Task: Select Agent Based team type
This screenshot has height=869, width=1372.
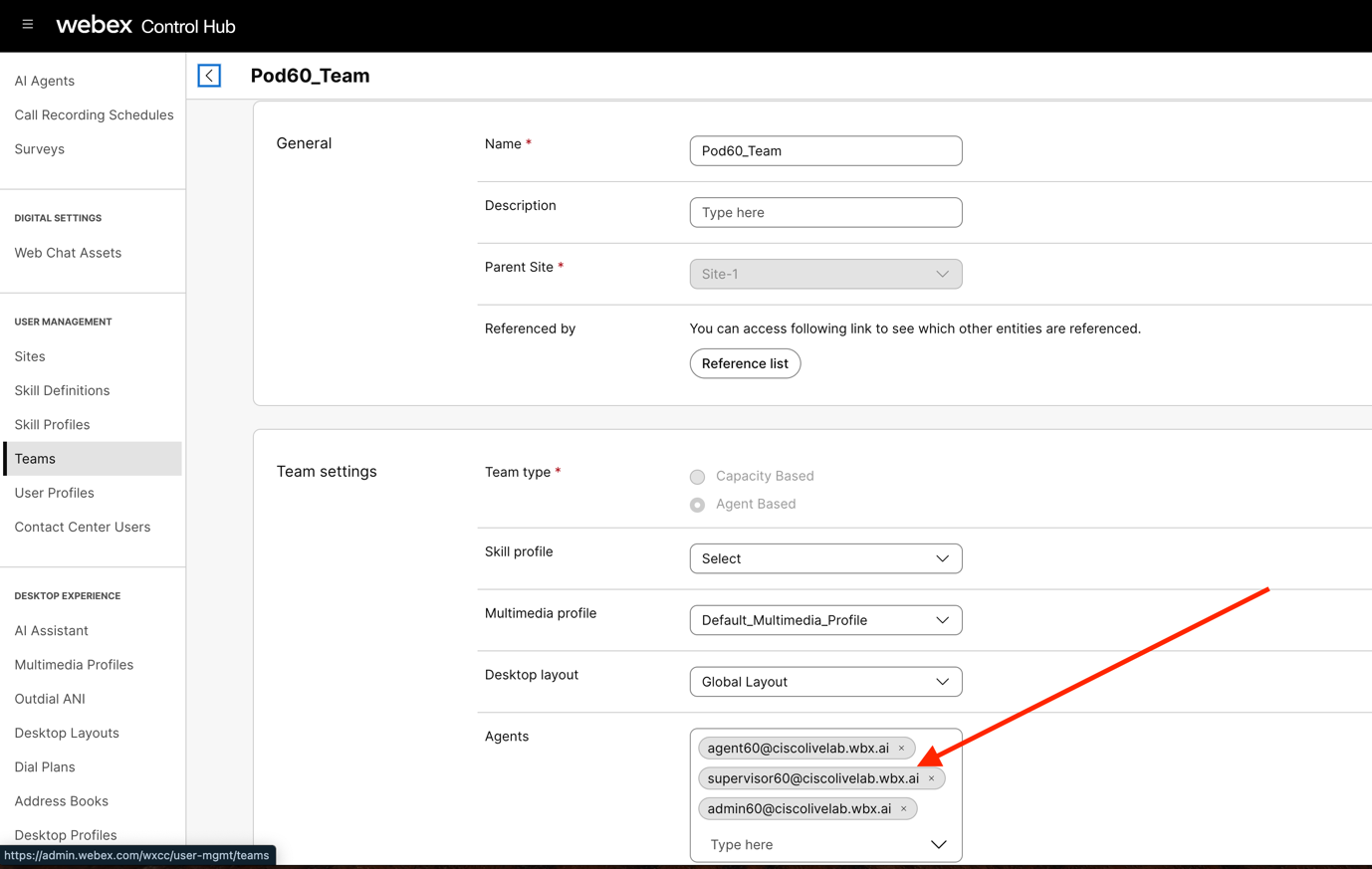Action: pos(698,505)
